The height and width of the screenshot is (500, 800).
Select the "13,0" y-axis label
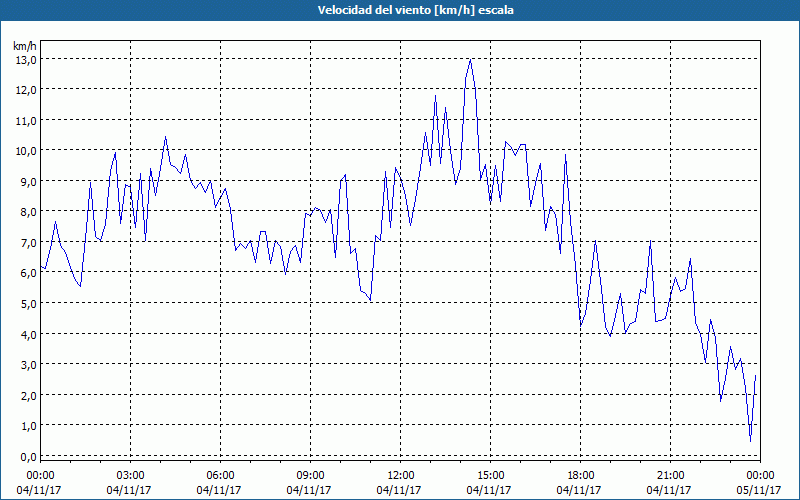coord(26,60)
